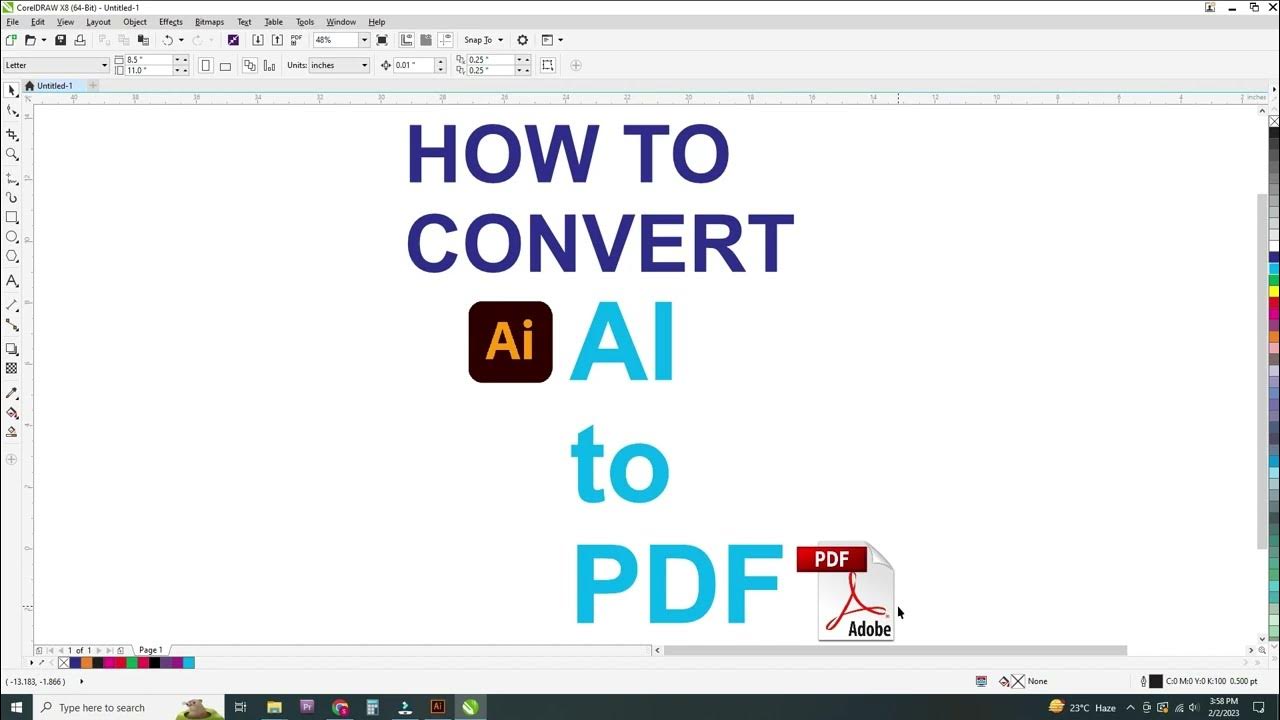
Task: Click the Open folder icon
Action: 30,40
